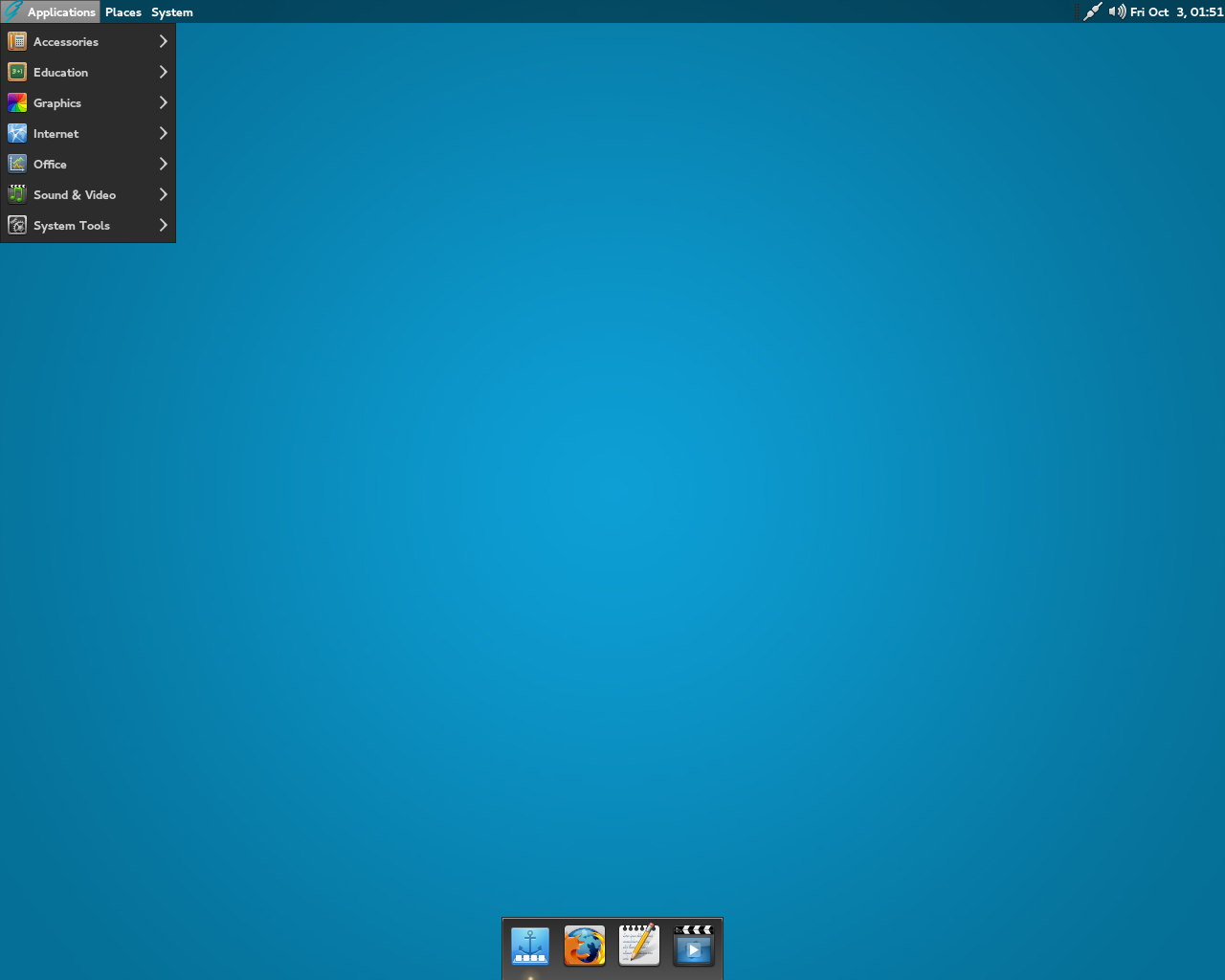This screenshot has height=980, width=1225.
Task: Click the network connection tray icon
Action: (x=1092, y=11)
